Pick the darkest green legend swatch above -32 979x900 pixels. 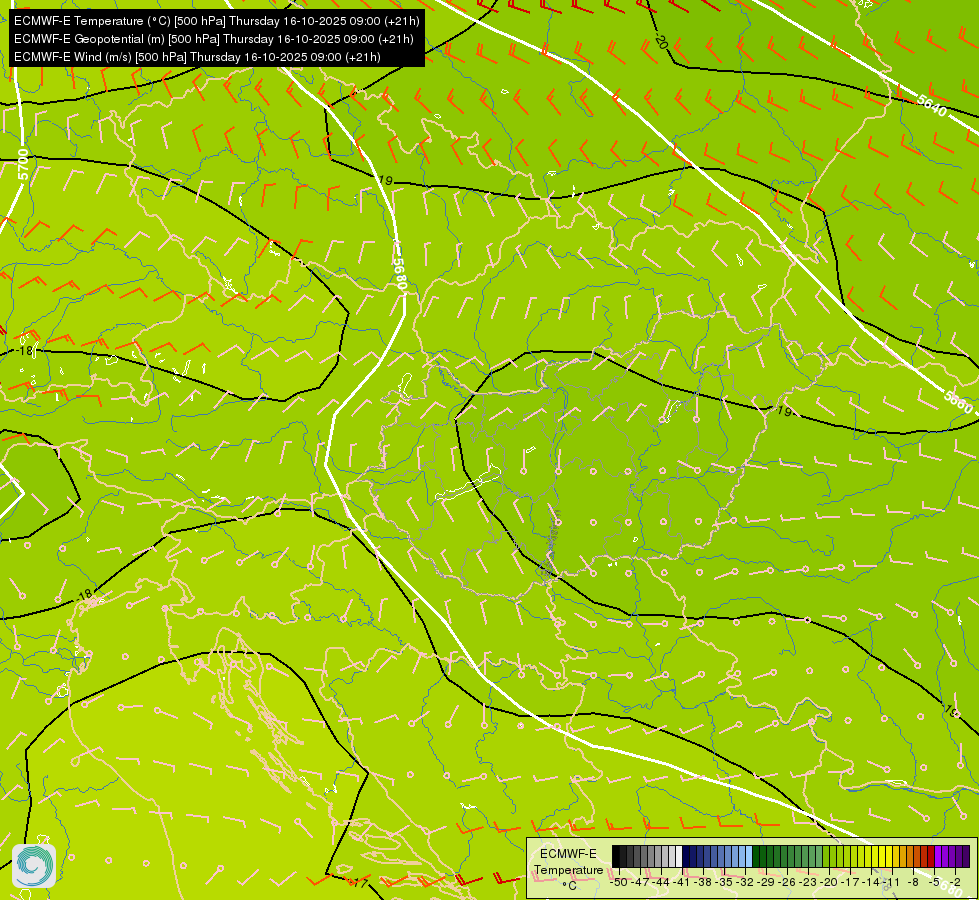point(756,856)
